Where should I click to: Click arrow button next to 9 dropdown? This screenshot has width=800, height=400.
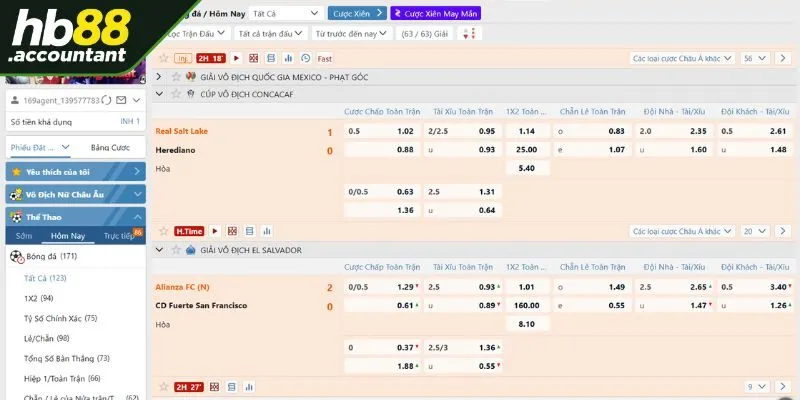tap(783, 387)
